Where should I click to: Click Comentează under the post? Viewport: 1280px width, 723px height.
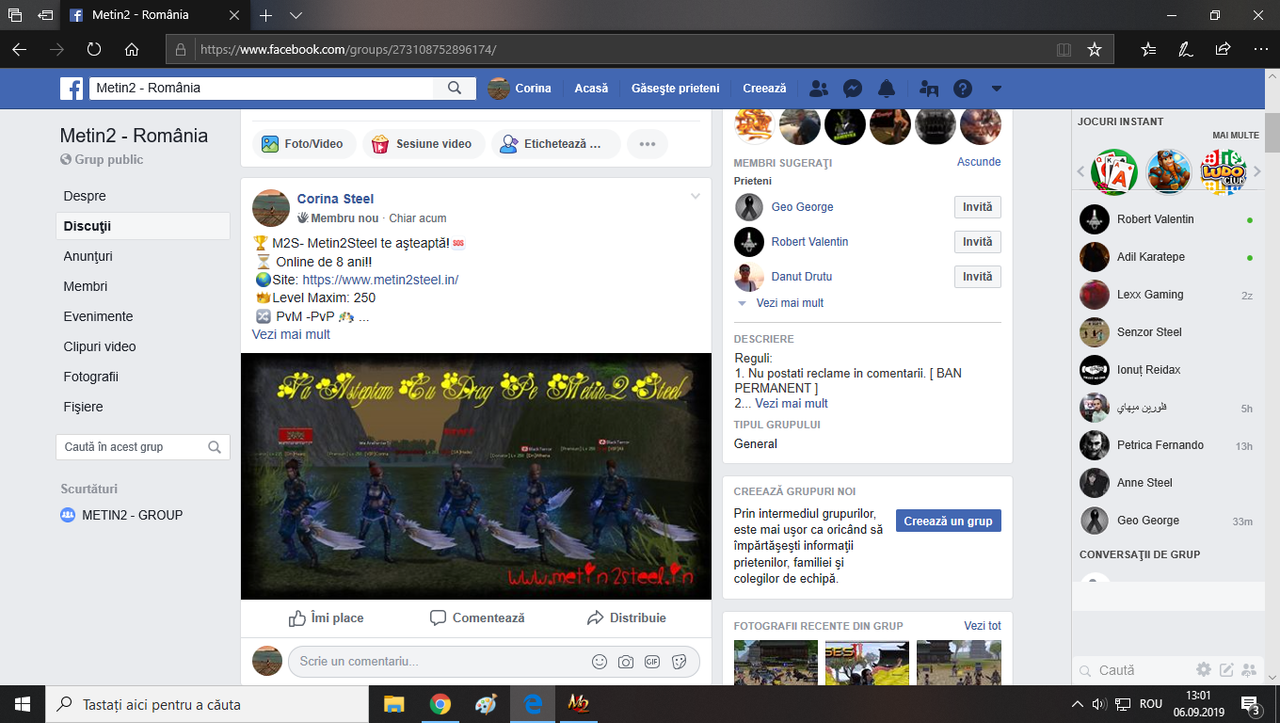(x=477, y=618)
